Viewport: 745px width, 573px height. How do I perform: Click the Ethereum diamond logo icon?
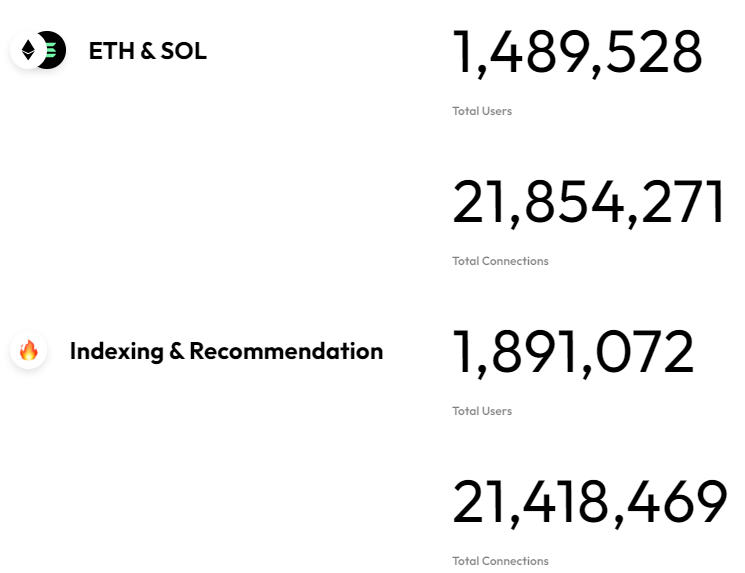(x=27, y=50)
